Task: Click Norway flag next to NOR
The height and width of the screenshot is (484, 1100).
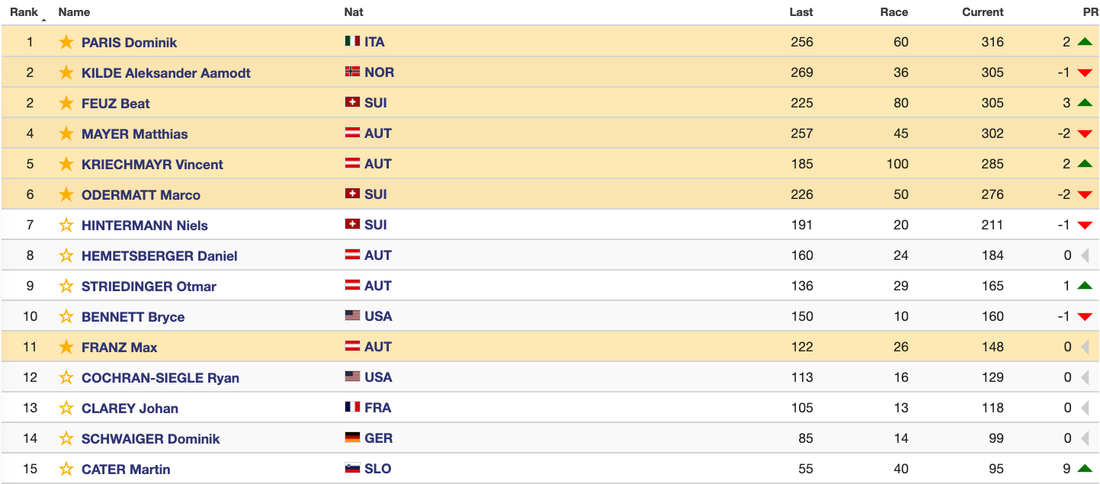Action: 352,72
